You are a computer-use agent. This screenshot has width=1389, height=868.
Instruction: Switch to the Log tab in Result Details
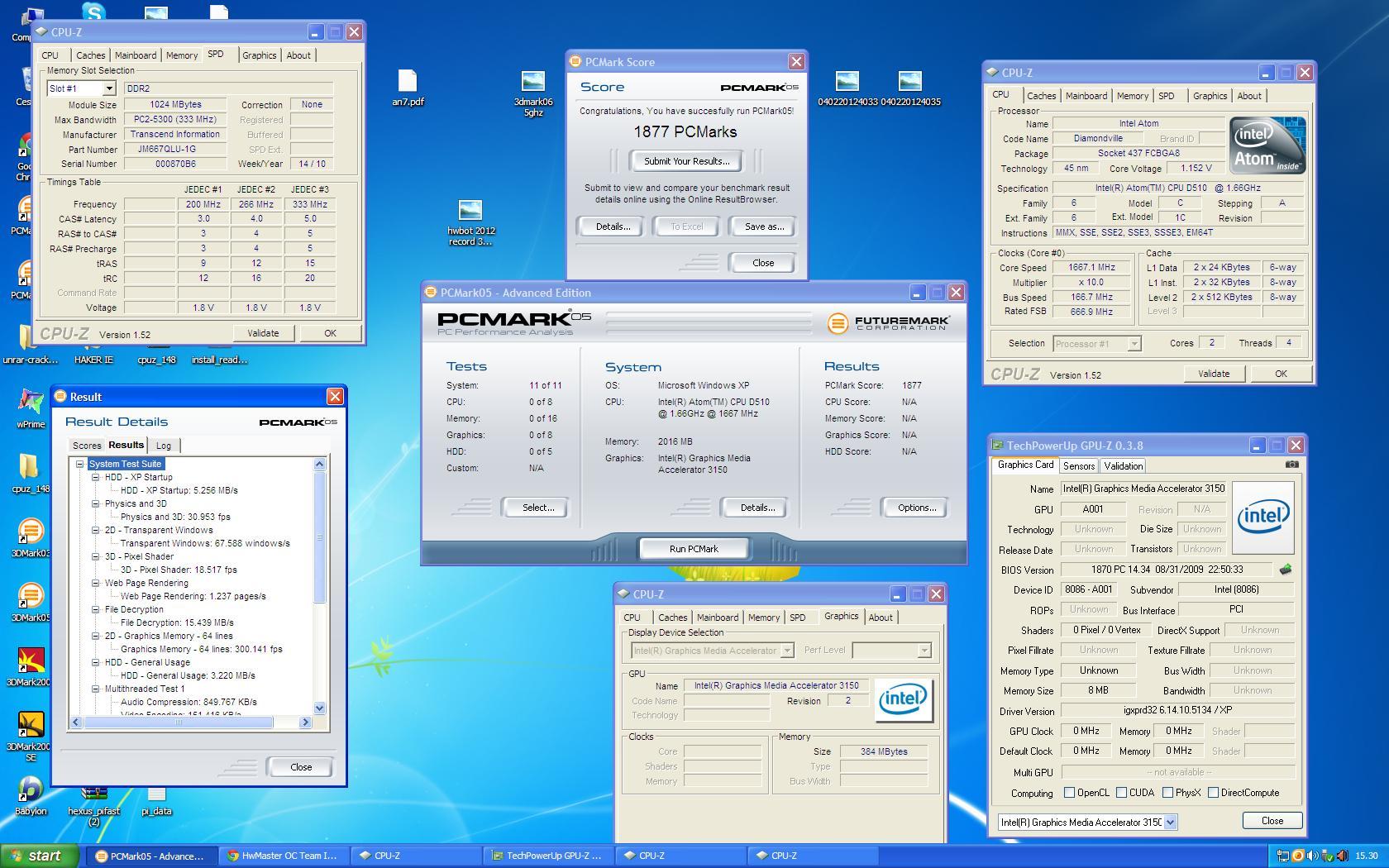tap(164, 446)
